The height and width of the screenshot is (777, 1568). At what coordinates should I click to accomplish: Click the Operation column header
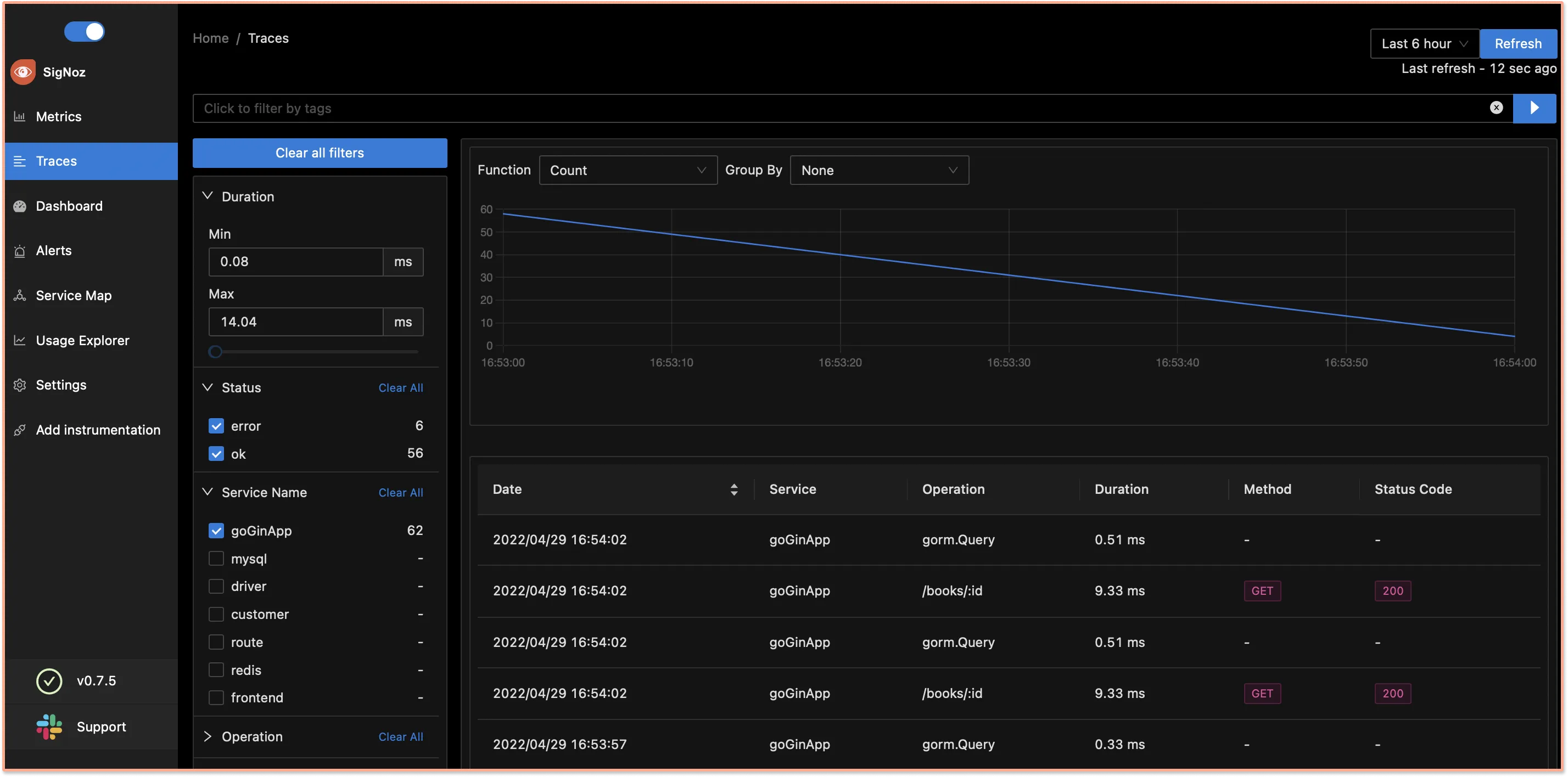[x=953, y=489]
